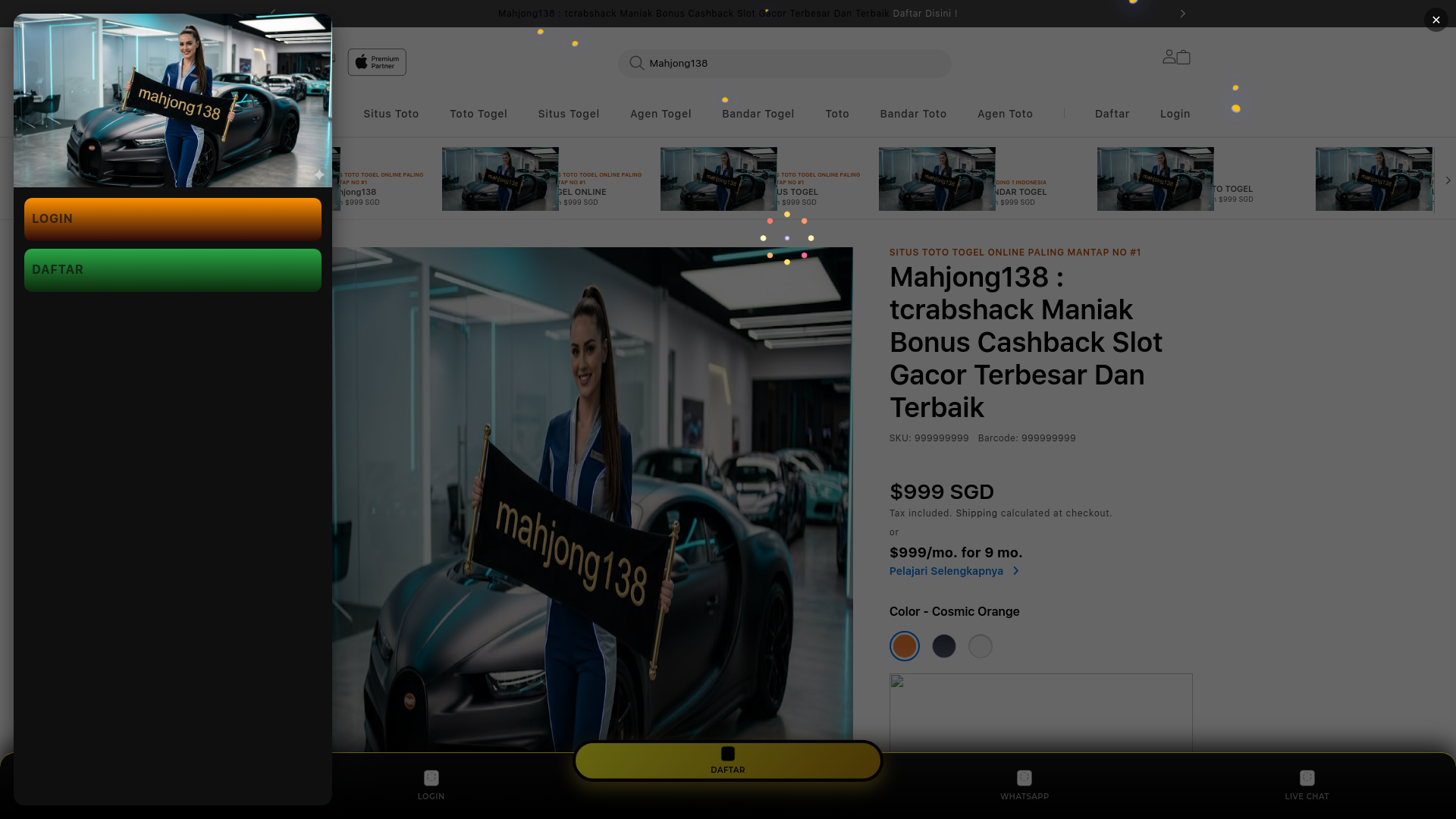Open the Agen Togel menu item
Image resolution: width=1456 pixels, height=819 pixels.
pos(661,114)
